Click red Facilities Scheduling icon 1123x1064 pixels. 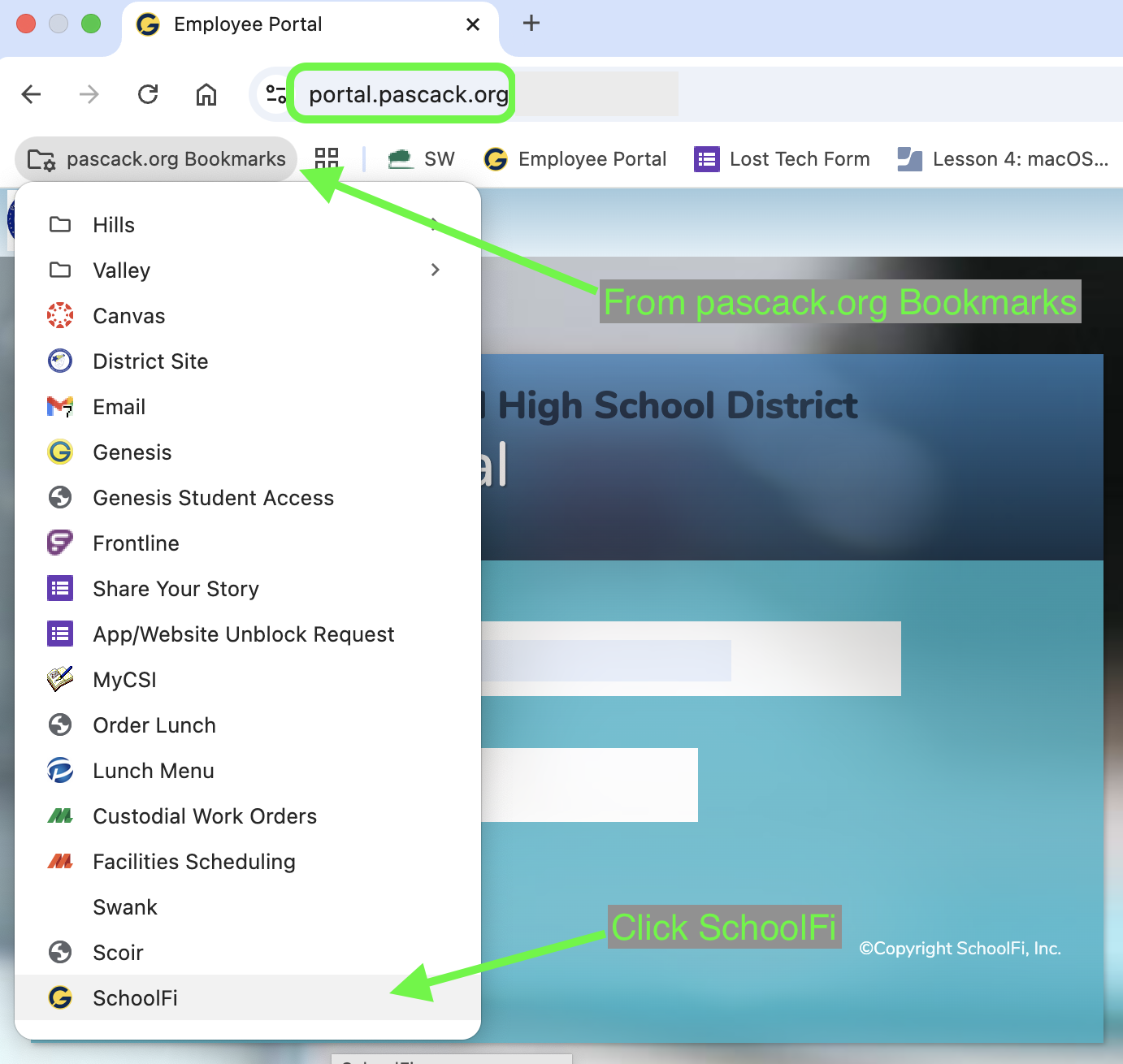click(x=60, y=861)
